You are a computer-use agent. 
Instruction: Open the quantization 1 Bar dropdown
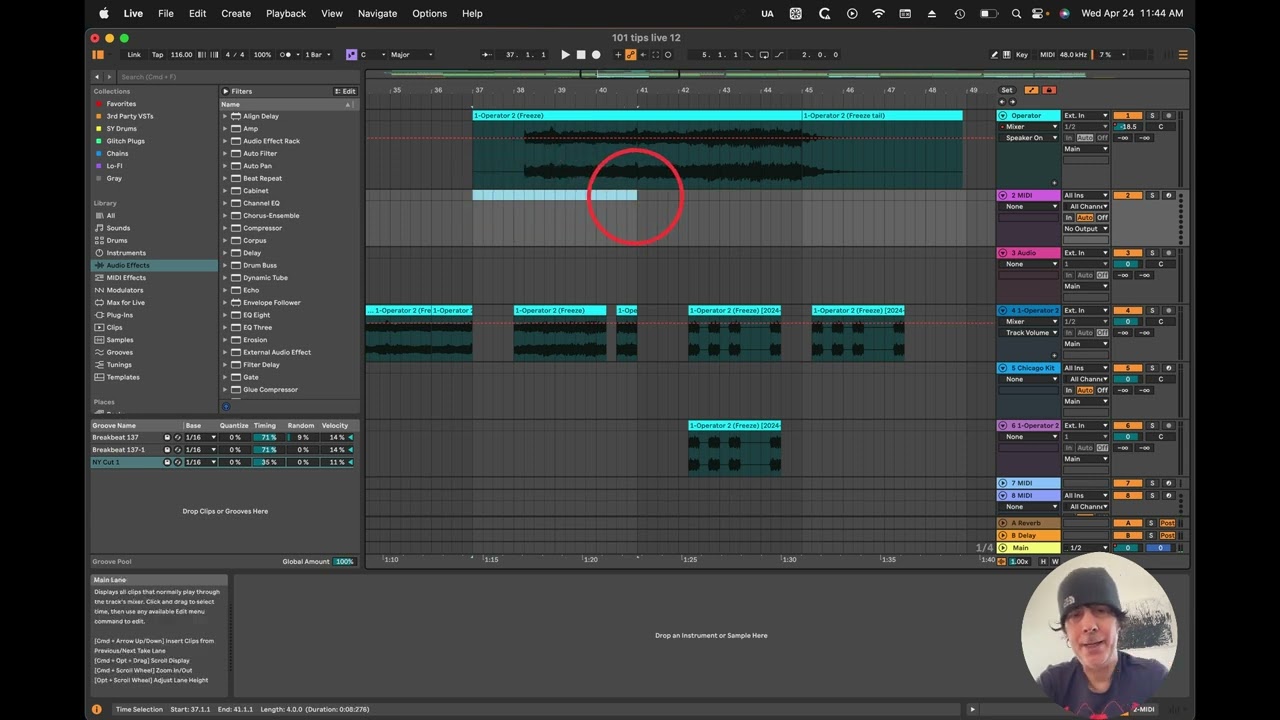[316, 55]
